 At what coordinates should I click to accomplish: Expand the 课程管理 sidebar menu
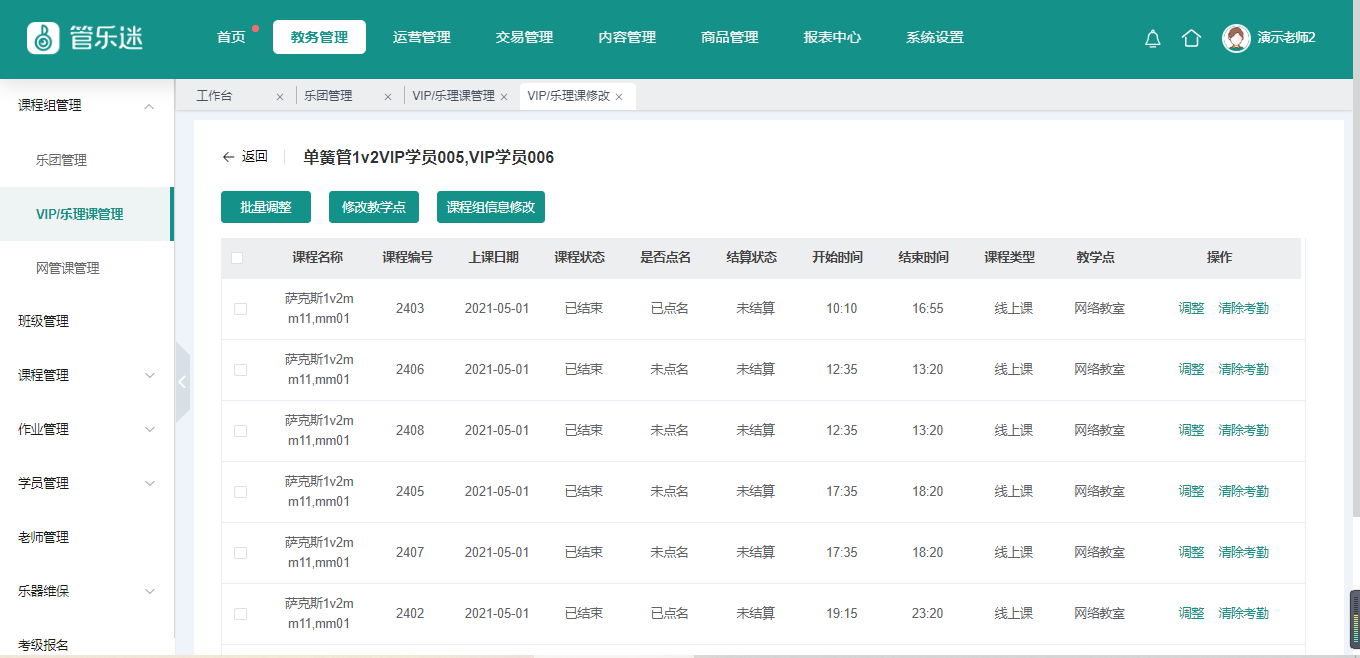click(x=149, y=376)
